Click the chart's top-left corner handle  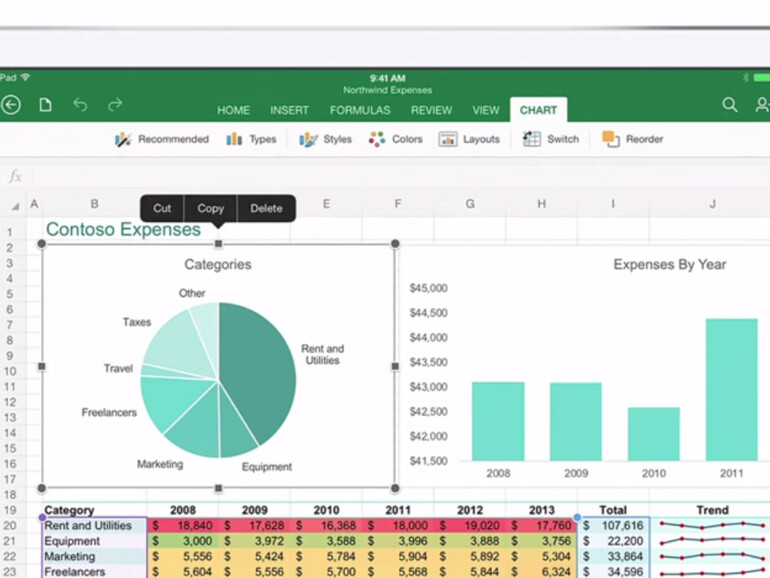42,244
